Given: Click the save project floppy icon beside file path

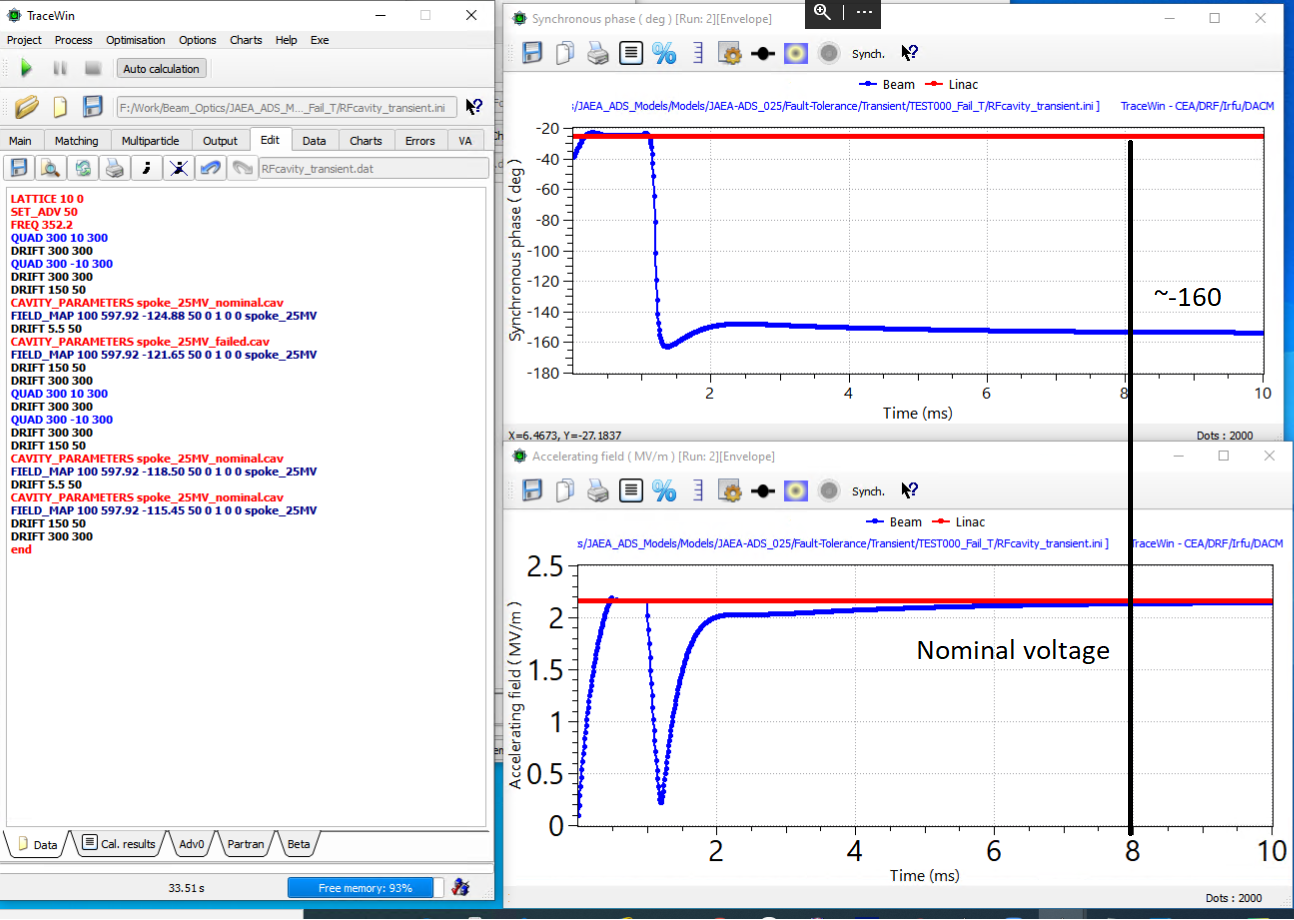Looking at the screenshot, I should tap(93, 107).
